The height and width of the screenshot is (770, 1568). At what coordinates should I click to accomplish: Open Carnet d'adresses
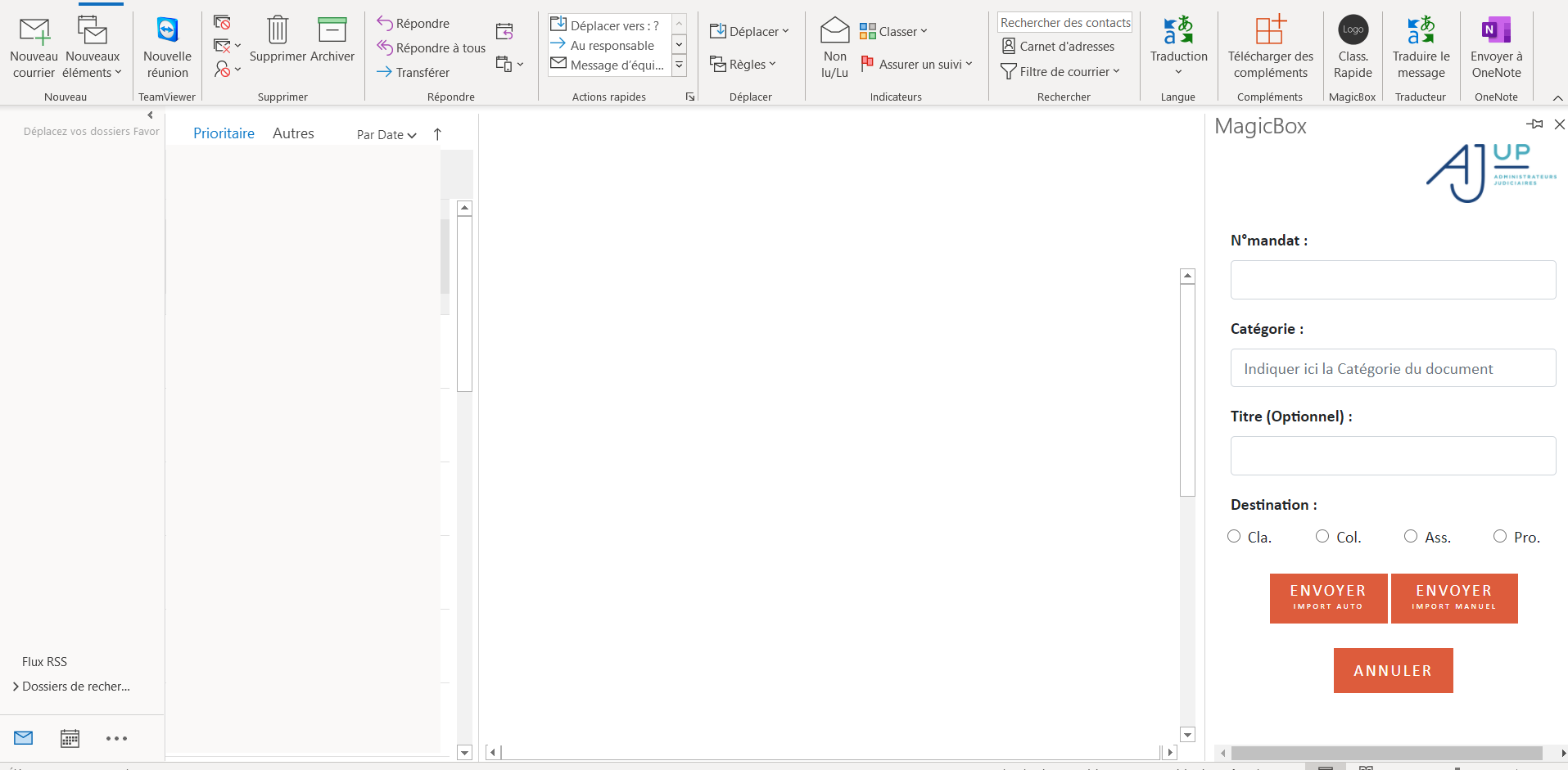(x=1058, y=47)
